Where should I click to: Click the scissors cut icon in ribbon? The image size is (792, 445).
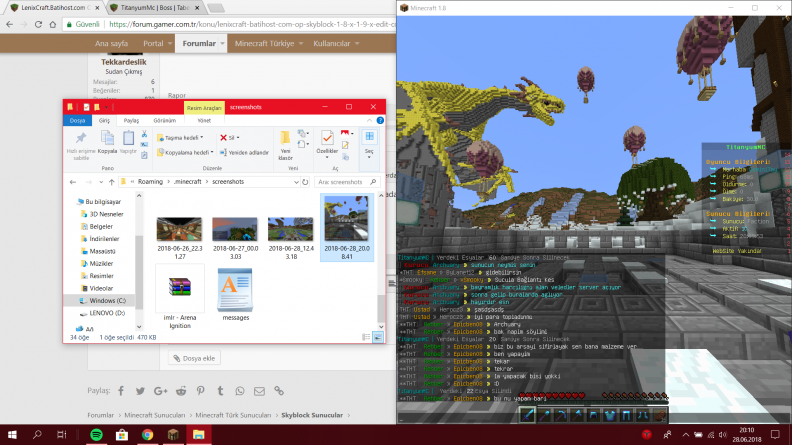(x=144, y=134)
